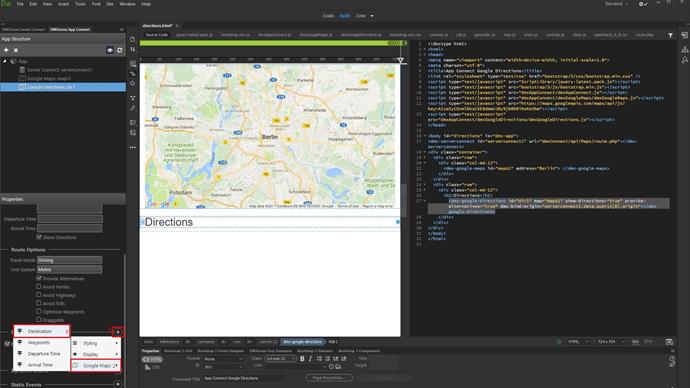
Task: Open the window size dropdown in status bar
Action: (611, 342)
